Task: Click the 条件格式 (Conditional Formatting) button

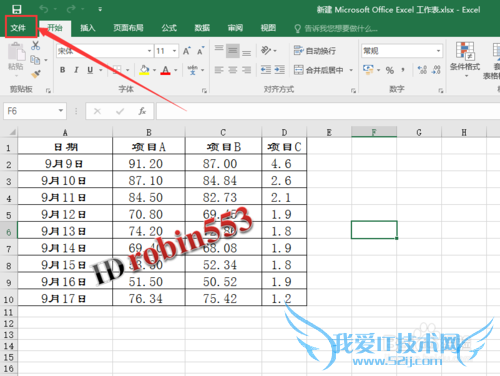Action: (x=465, y=60)
